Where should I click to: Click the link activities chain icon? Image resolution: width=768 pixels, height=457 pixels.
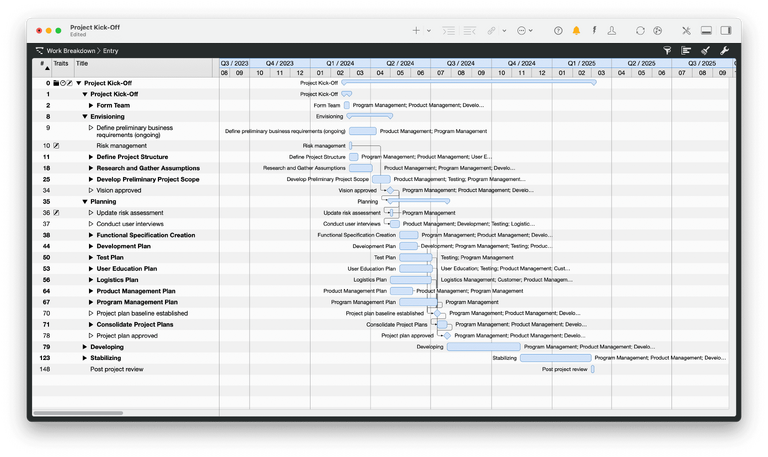pos(491,31)
